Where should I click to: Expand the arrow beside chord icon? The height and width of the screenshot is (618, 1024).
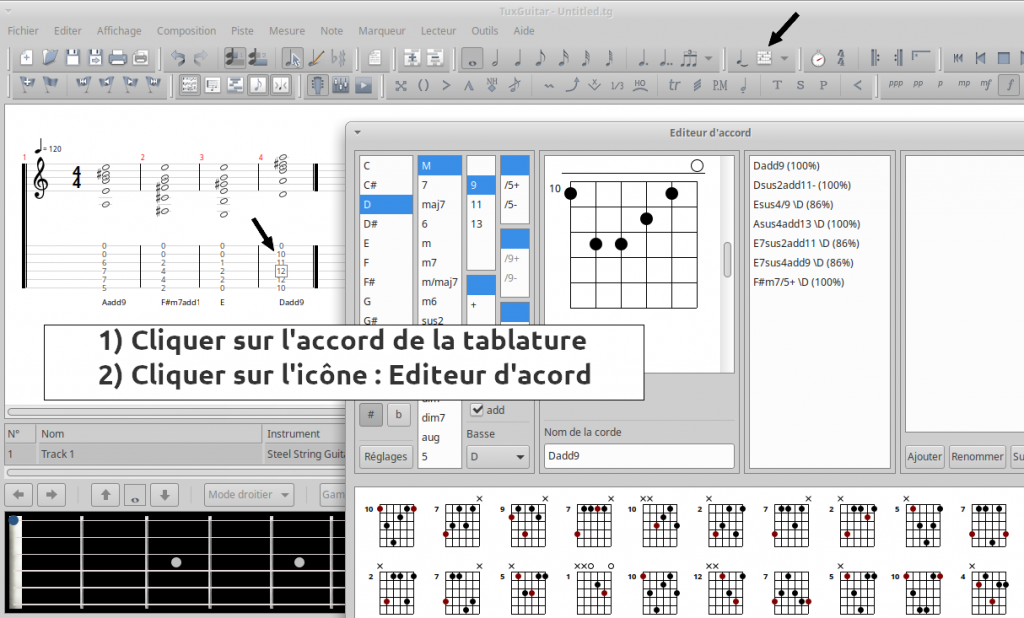[x=785, y=59]
